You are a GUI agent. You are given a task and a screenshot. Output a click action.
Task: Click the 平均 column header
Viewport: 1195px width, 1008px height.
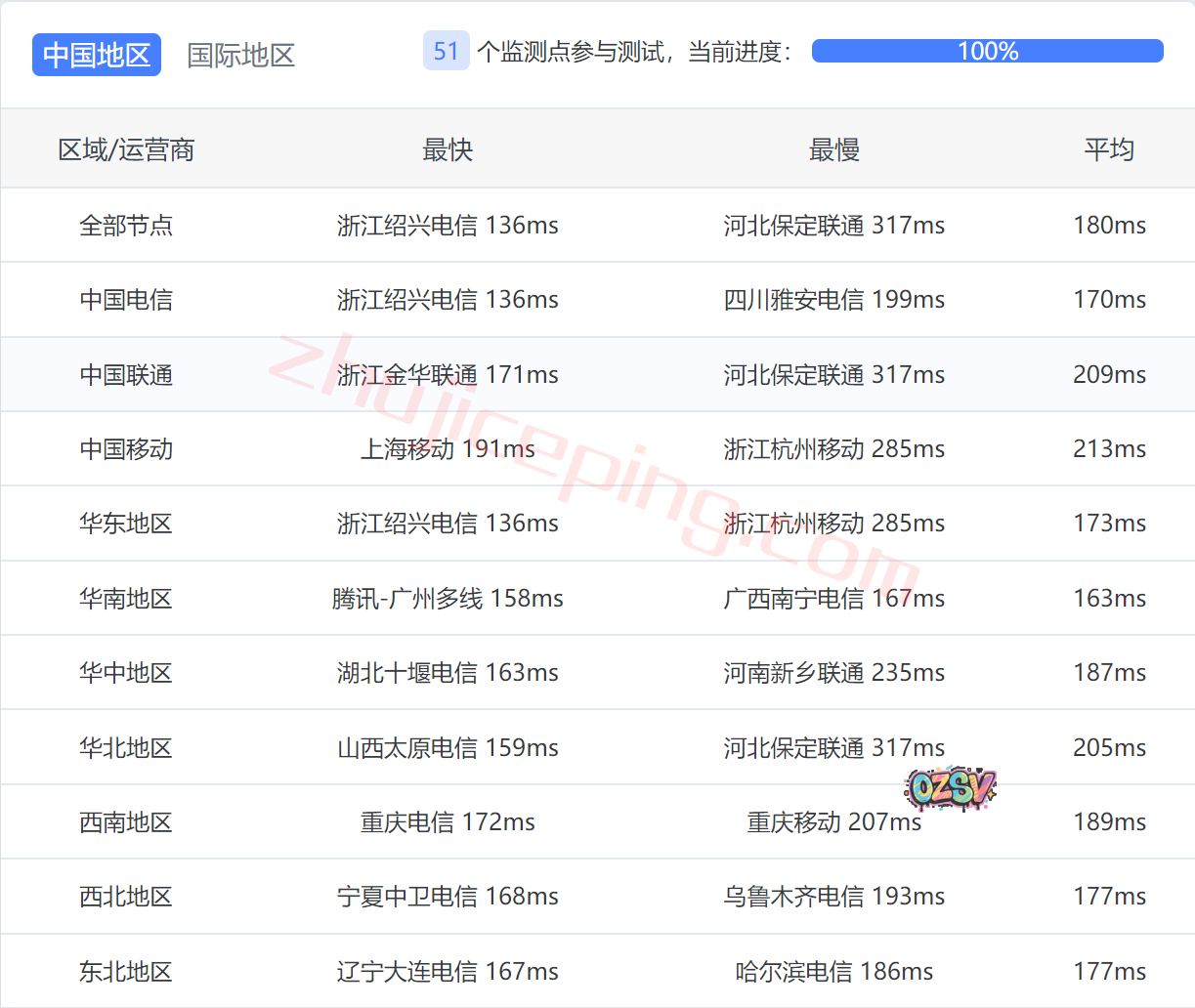click(1109, 149)
